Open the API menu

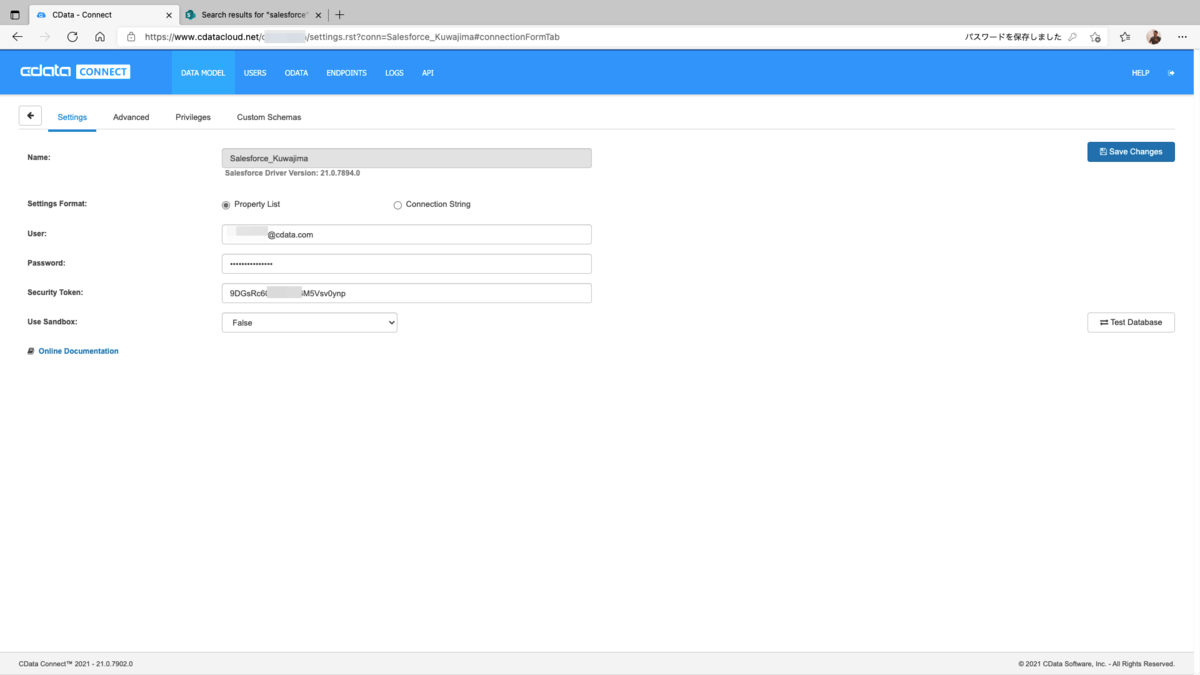[x=428, y=73]
